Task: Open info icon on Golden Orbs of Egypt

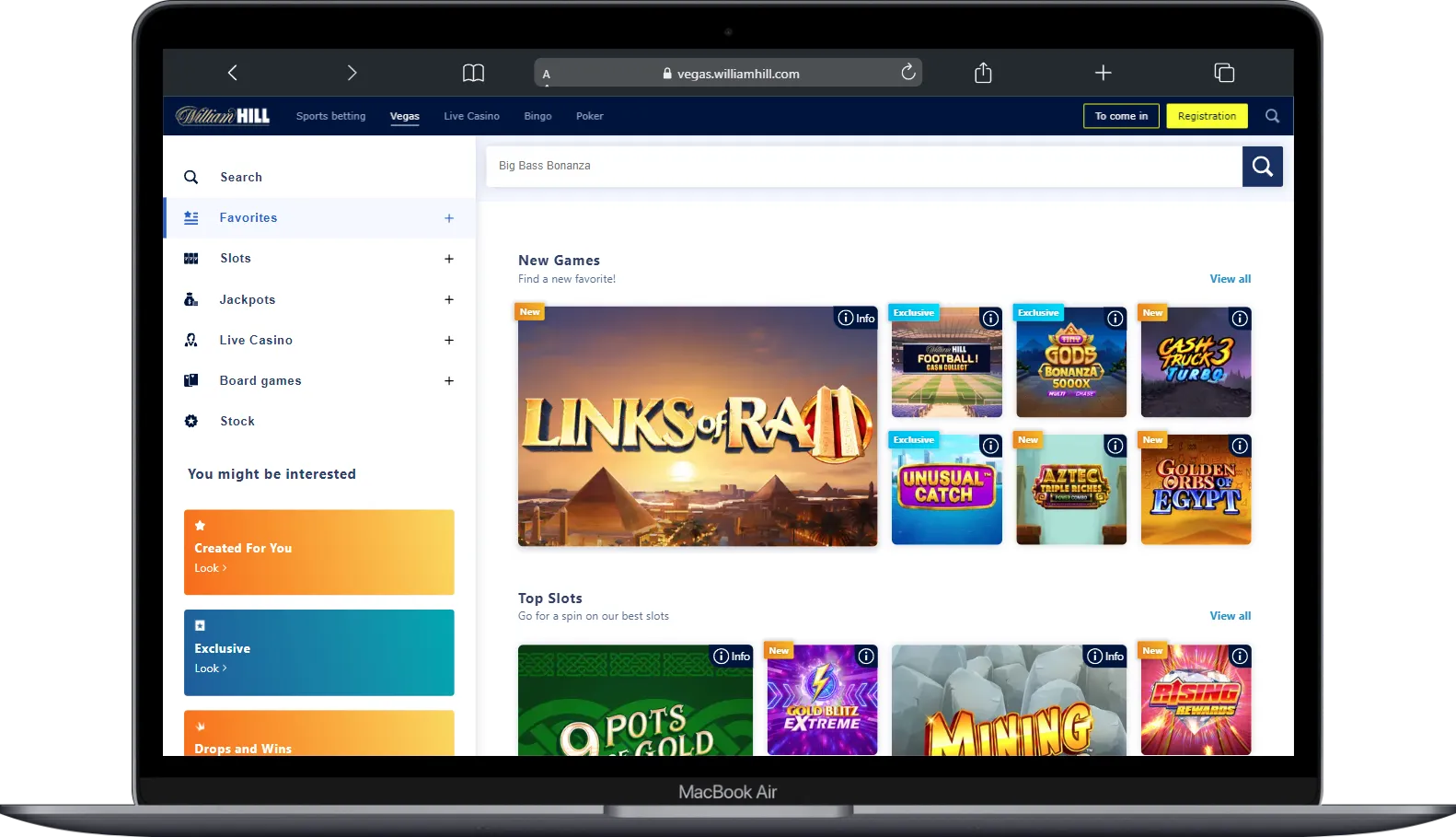Action: tap(1240, 446)
